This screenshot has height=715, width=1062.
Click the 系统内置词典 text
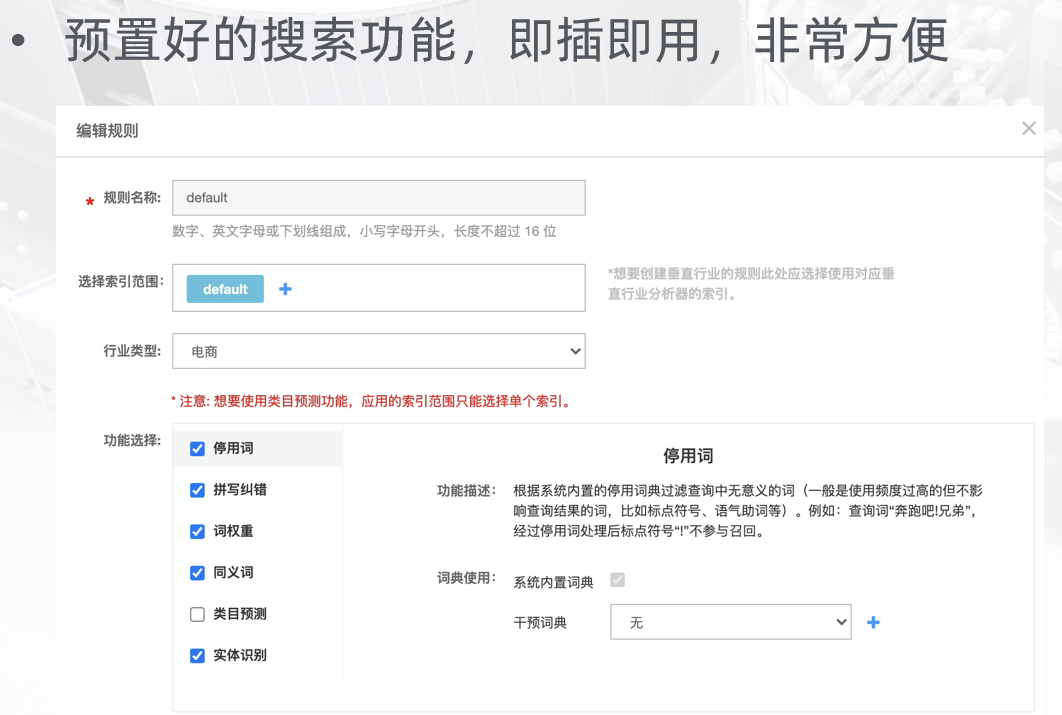coord(553,582)
